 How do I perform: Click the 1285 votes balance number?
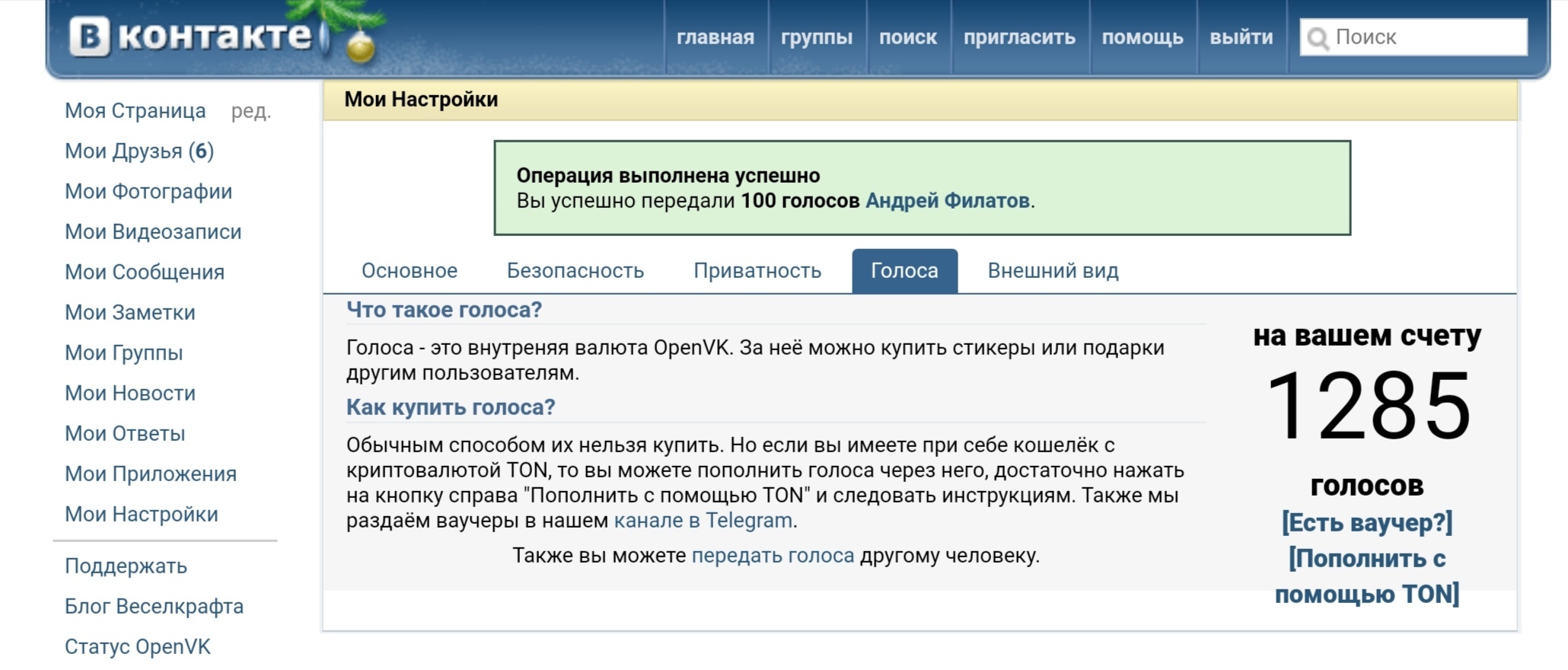[1368, 405]
